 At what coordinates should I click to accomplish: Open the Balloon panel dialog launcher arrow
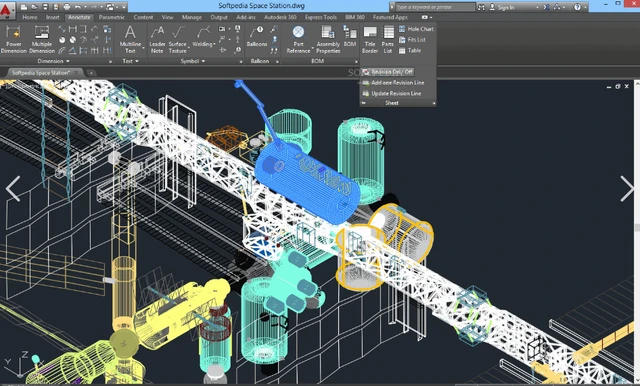coord(278,62)
